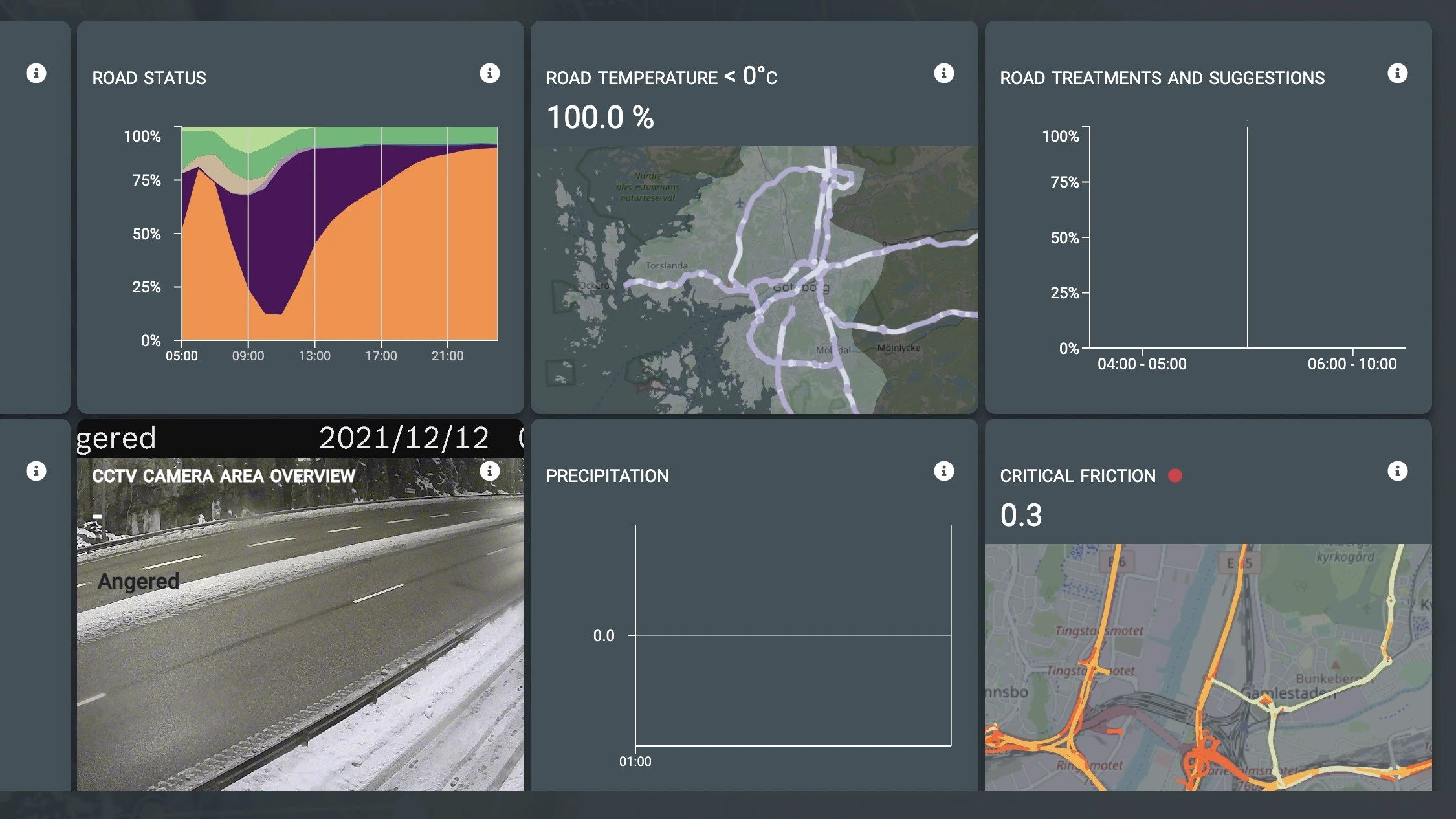
Task: Click the 100.0 % road temperature value
Action: pyautogui.click(x=600, y=116)
